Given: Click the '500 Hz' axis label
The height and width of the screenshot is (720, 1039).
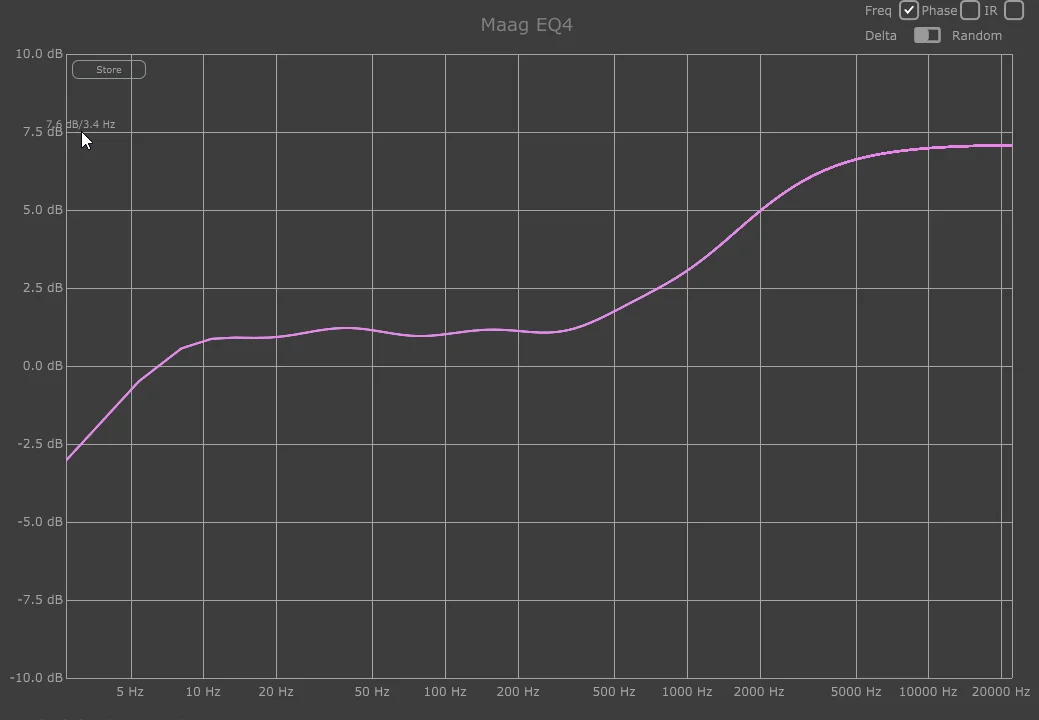Looking at the screenshot, I should point(614,692).
